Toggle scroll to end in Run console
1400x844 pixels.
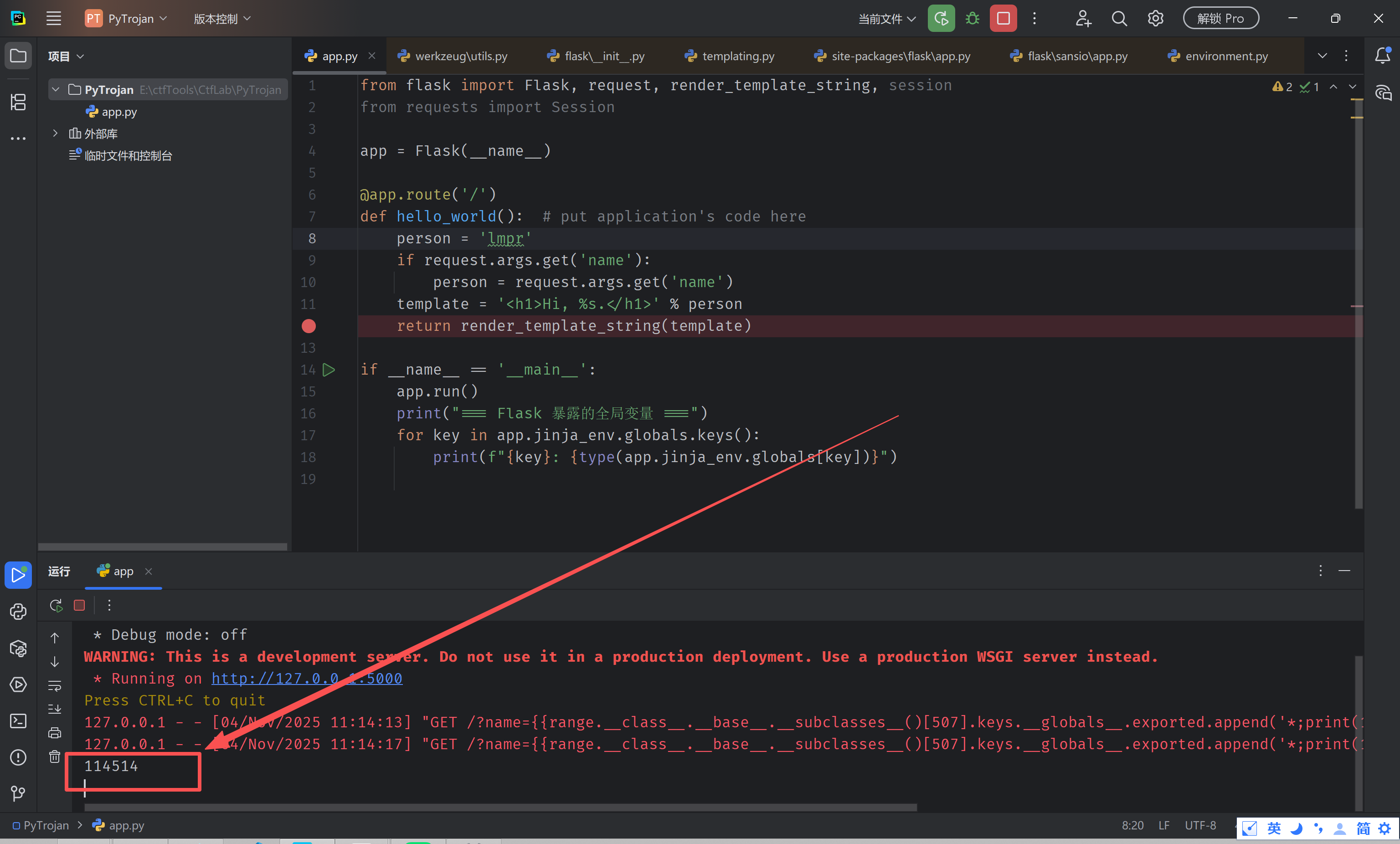(55, 709)
